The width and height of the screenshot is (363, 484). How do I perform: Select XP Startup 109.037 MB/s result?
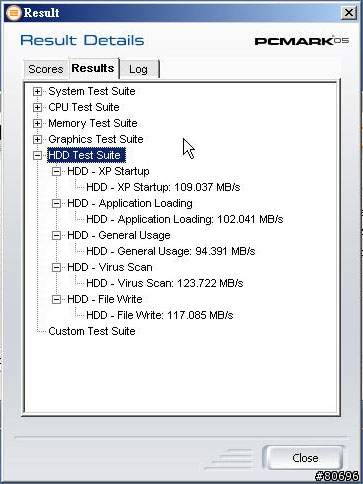(x=163, y=187)
